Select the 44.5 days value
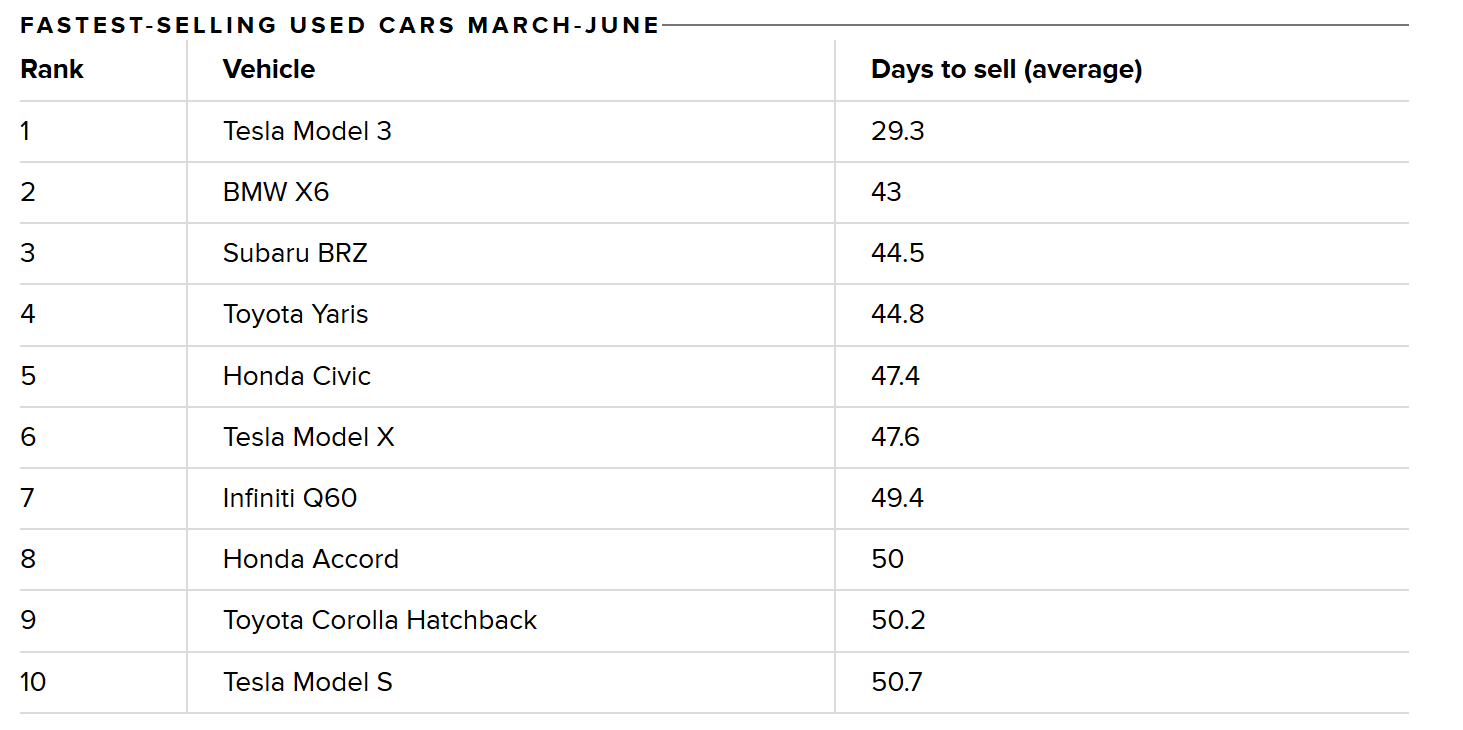Screen dimensions: 1463x730 tap(897, 253)
